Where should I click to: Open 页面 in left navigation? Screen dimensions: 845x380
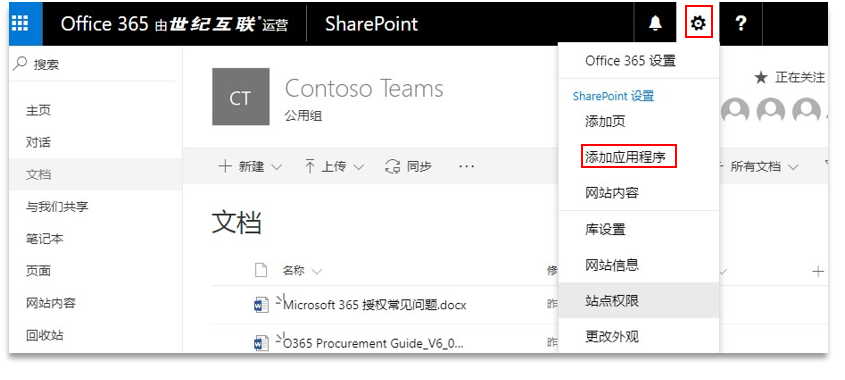point(38,271)
